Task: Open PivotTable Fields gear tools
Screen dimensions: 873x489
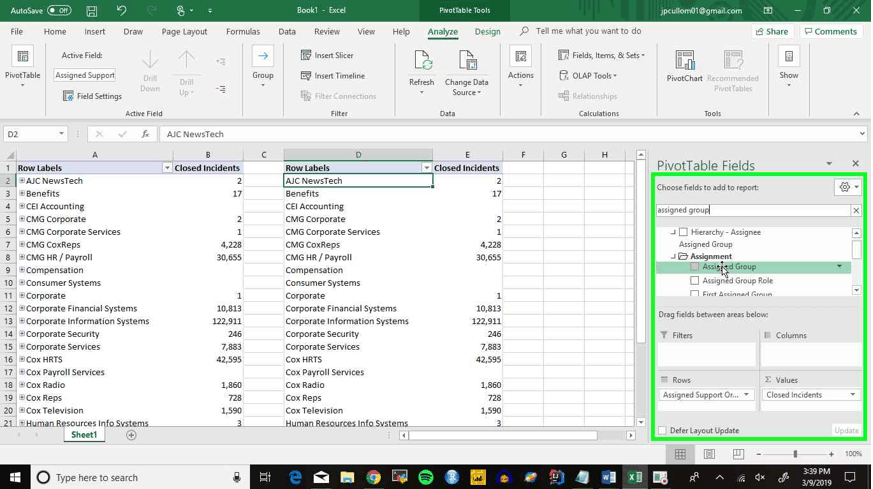Action: click(x=849, y=187)
